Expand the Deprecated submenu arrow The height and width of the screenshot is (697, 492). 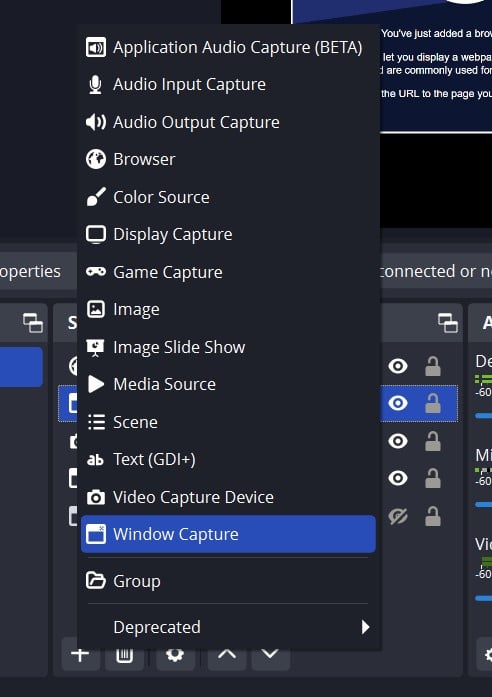coord(365,627)
